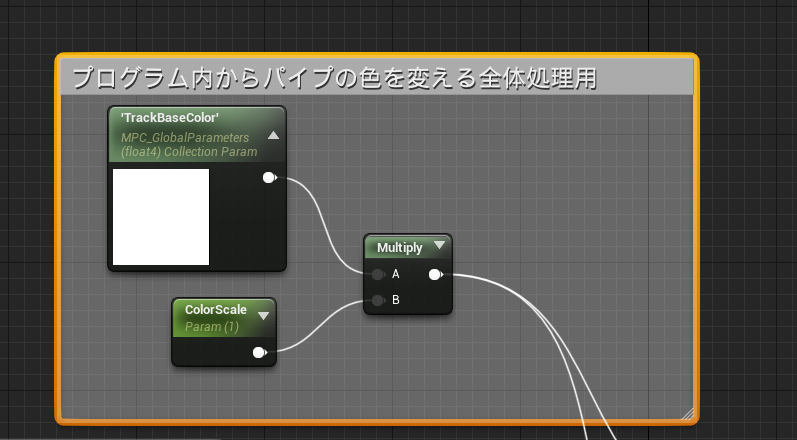Viewport: 797px width, 440px height.
Task: Select the 'TrackBaseColor' node title
Action: pos(170,118)
